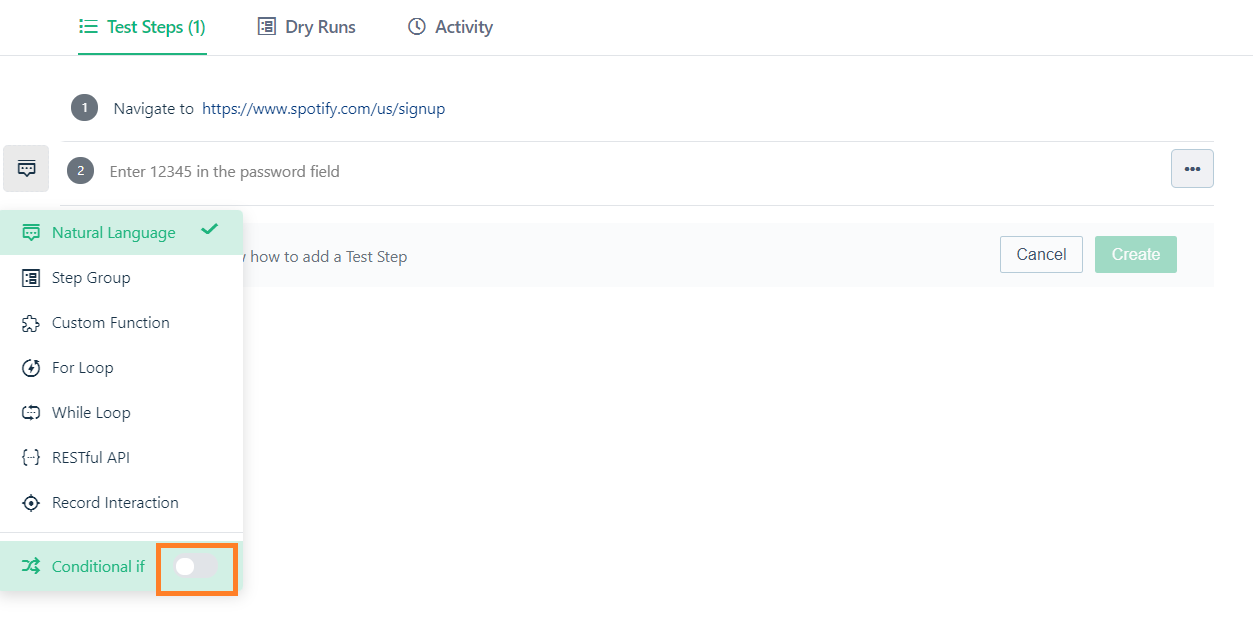Viewport: 1253px width, 617px height.
Task: Click the 'Navigate to' step text
Action: coord(154,109)
